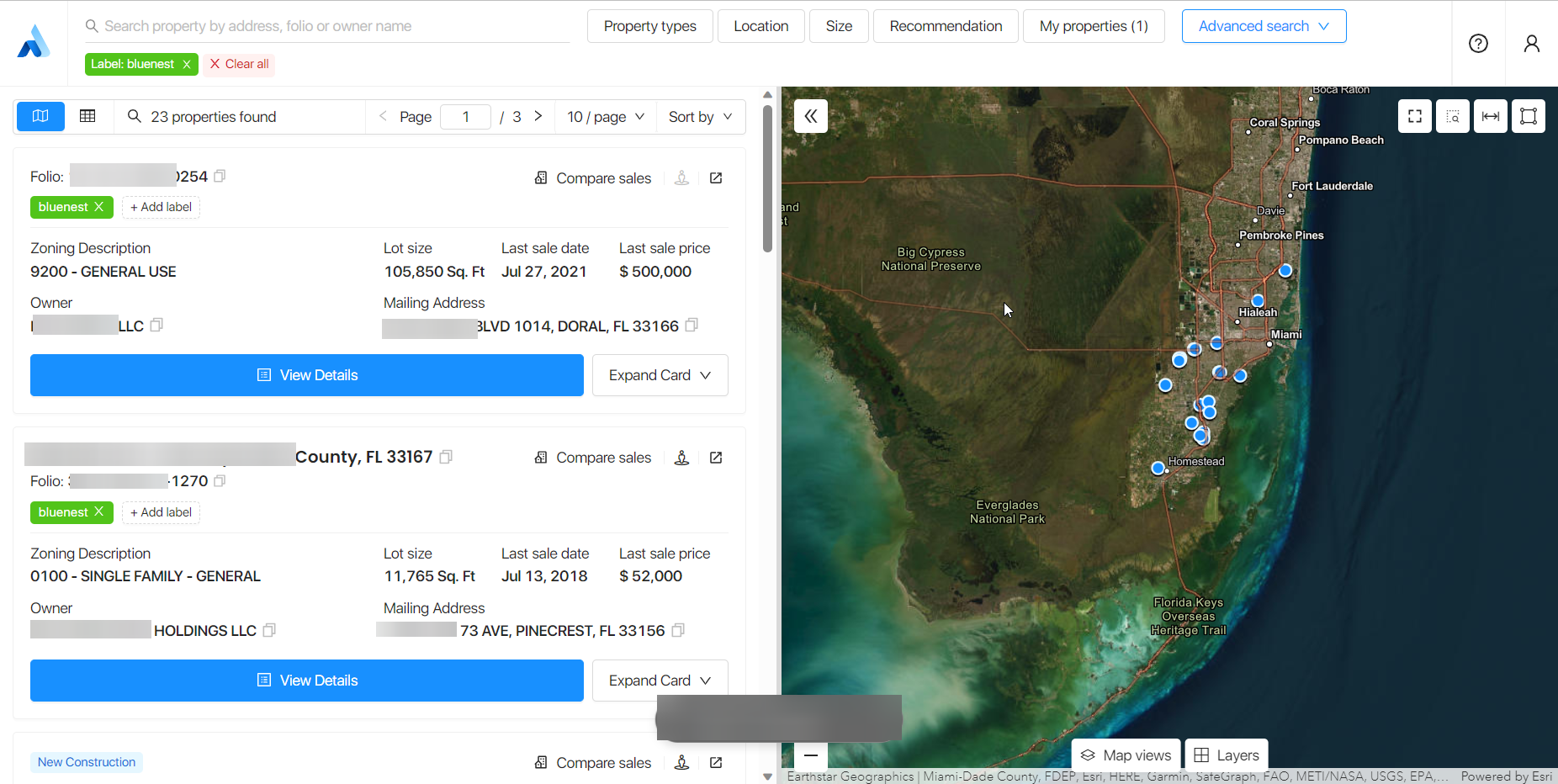Switch to table grid view
Image resolution: width=1558 pixels, height=784 pixels.
click(87, 116)
